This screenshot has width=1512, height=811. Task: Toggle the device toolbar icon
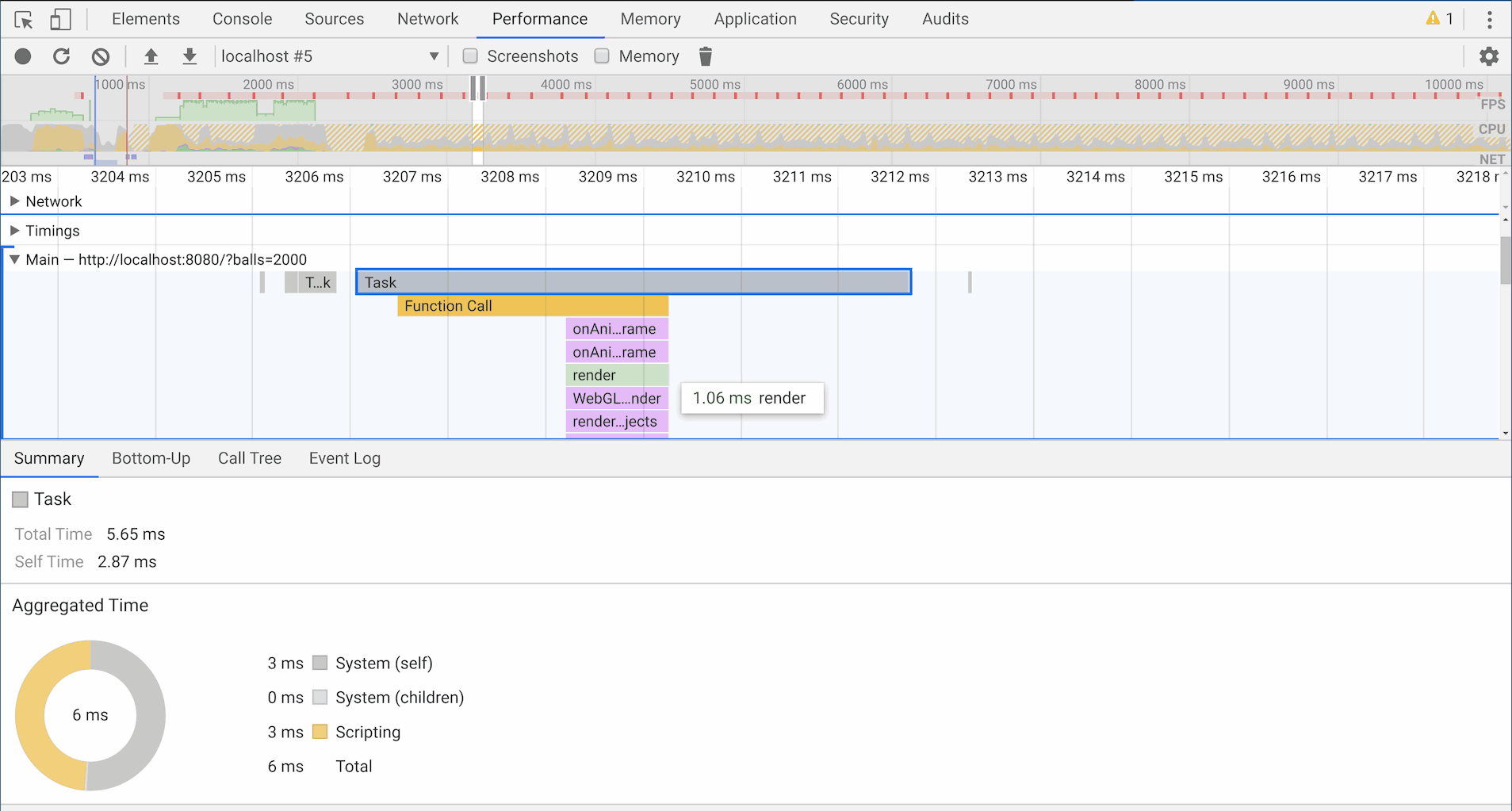click(60, 19)
